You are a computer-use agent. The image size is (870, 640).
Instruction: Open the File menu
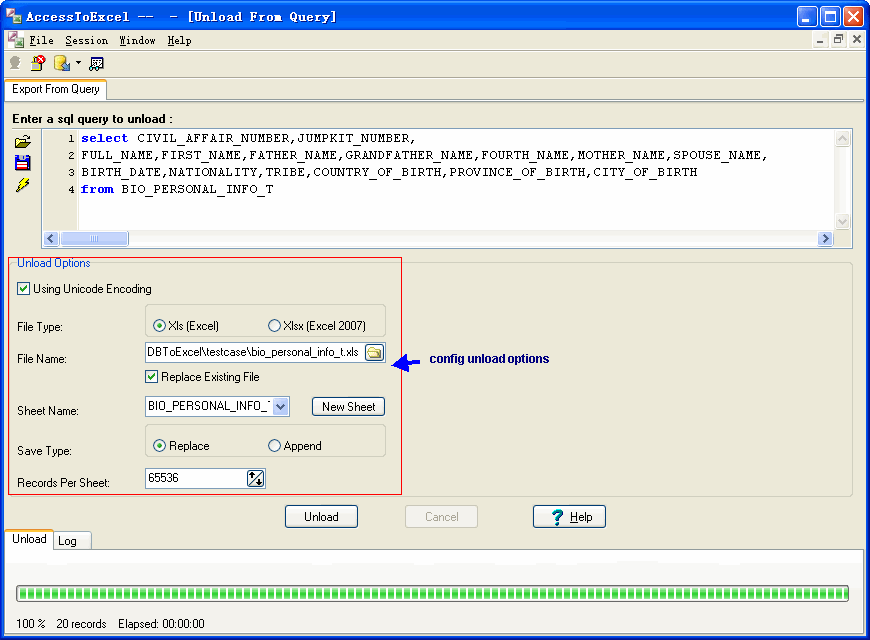(41, 41)
